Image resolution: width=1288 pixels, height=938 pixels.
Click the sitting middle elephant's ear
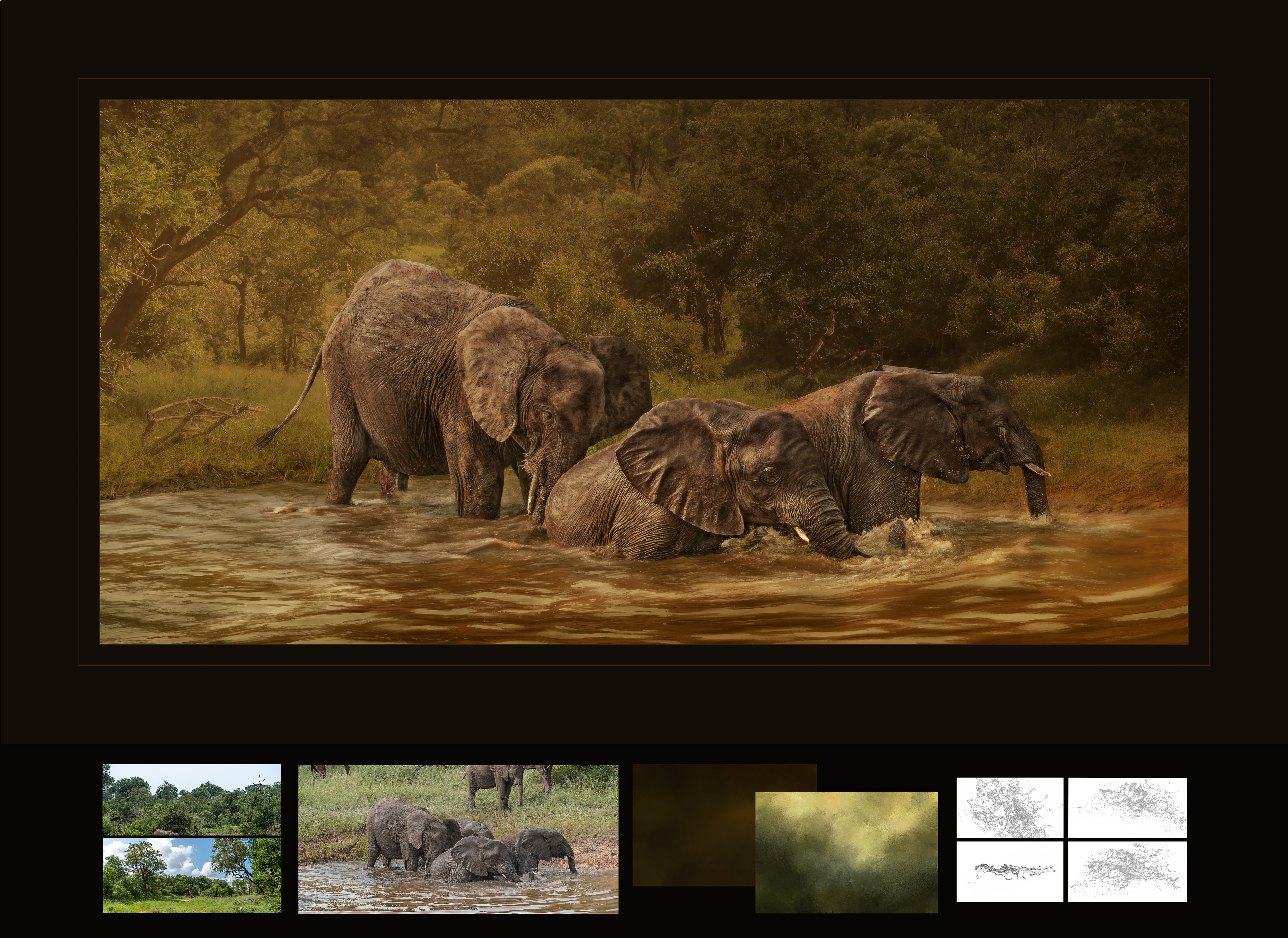pyautogui.click(x=676, y=466)
